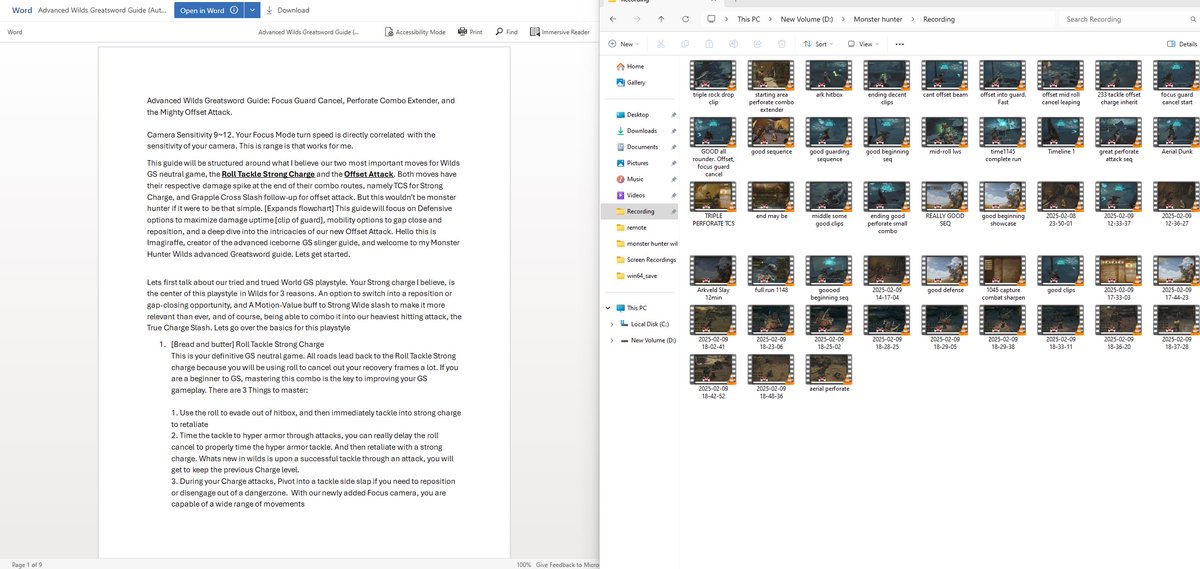This screenshot has width=1200, height=569.
Task: Click the Cut scissors icon
Action: pyautogui.click(x=660, y=44)
